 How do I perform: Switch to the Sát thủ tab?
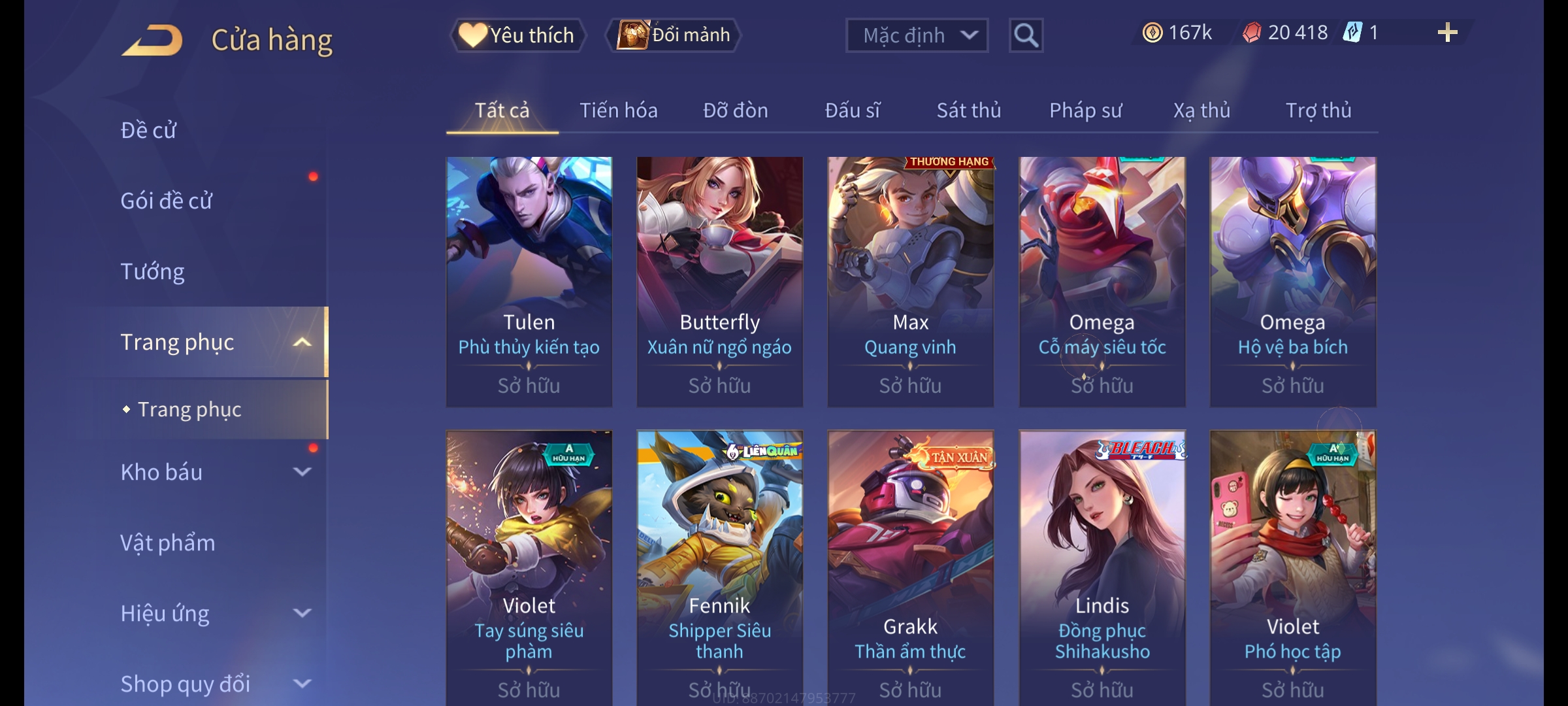coord(969,110)
